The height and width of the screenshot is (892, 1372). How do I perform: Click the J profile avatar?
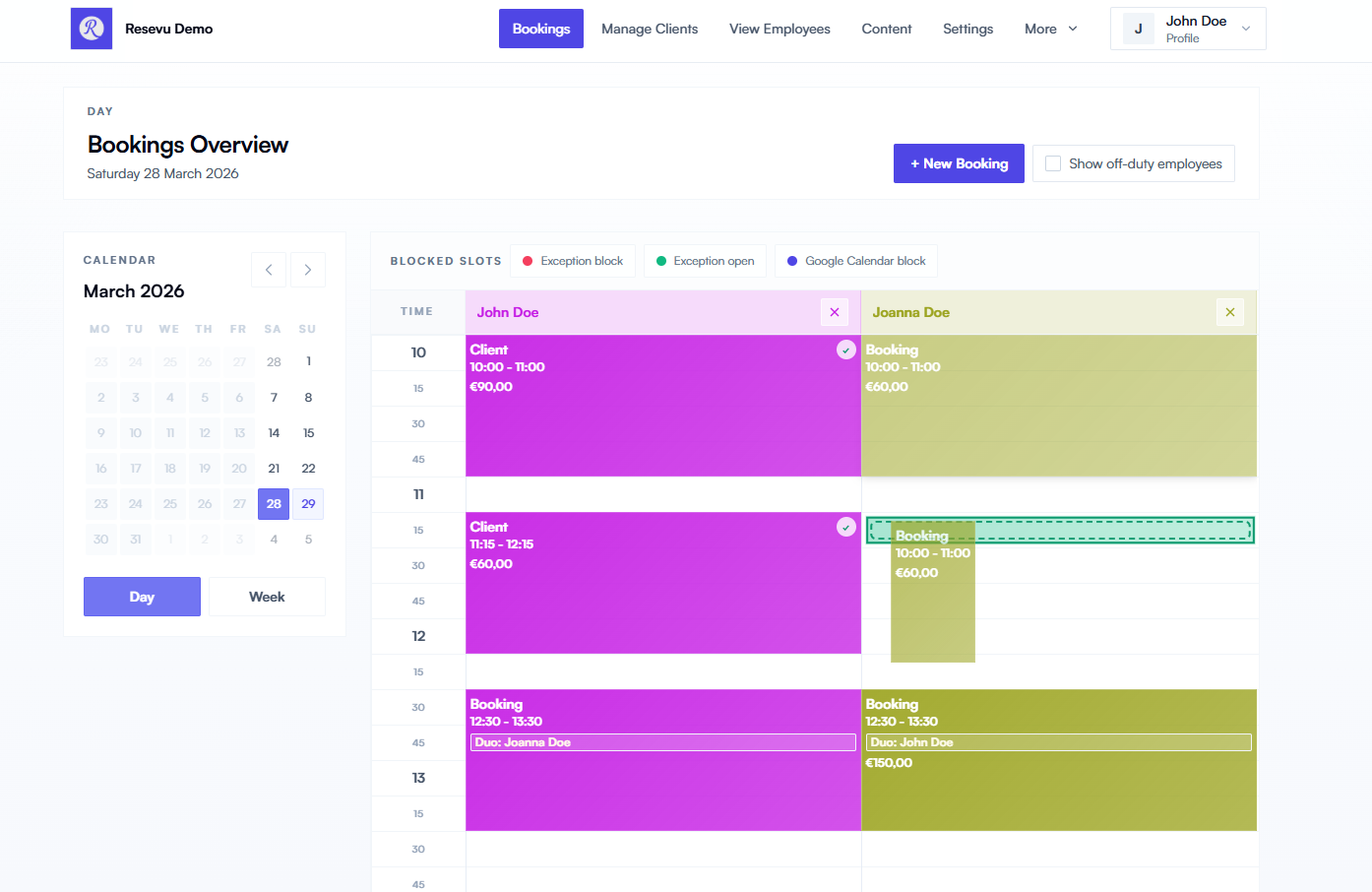click(1138, 29)
